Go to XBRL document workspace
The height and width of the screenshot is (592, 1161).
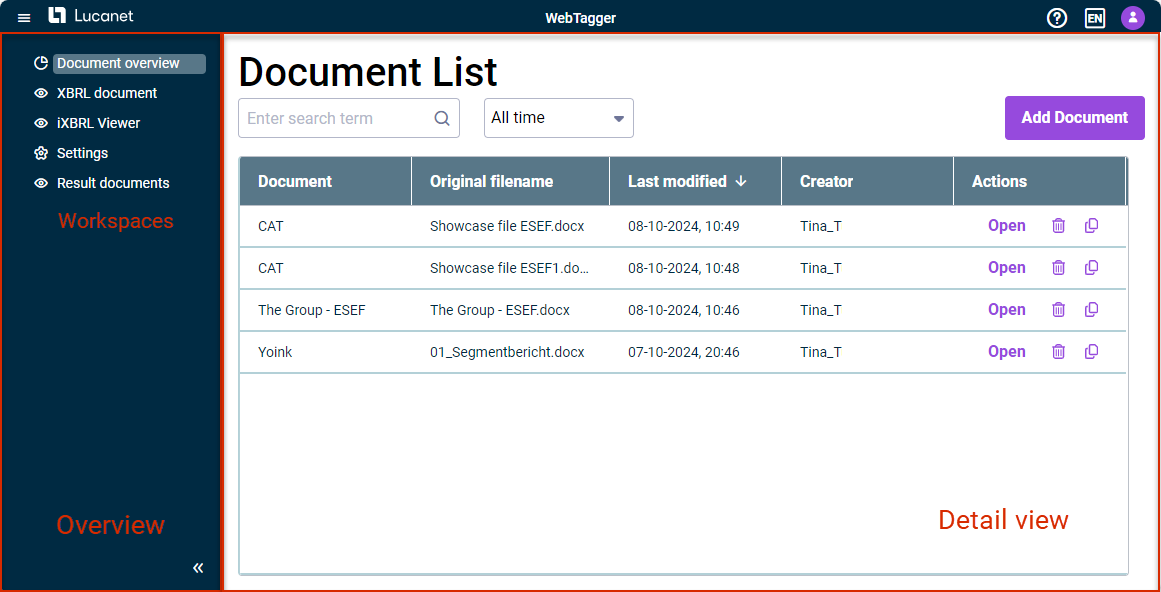point(107,93)
